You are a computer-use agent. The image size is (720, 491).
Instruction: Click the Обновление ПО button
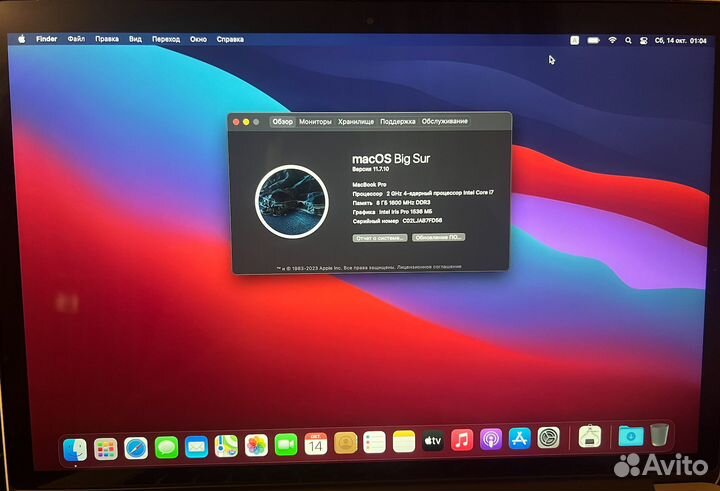(x=439, y=237)
